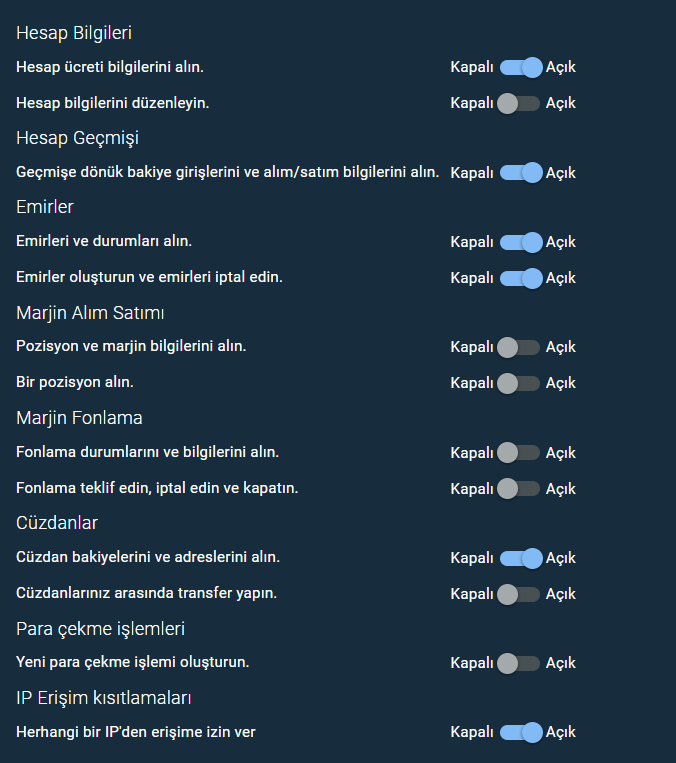This screenshot has width=676, height=763.
Task: Enable 'Hesap bilgilerini düzenleyin' switch
Action: coord(520,103)
